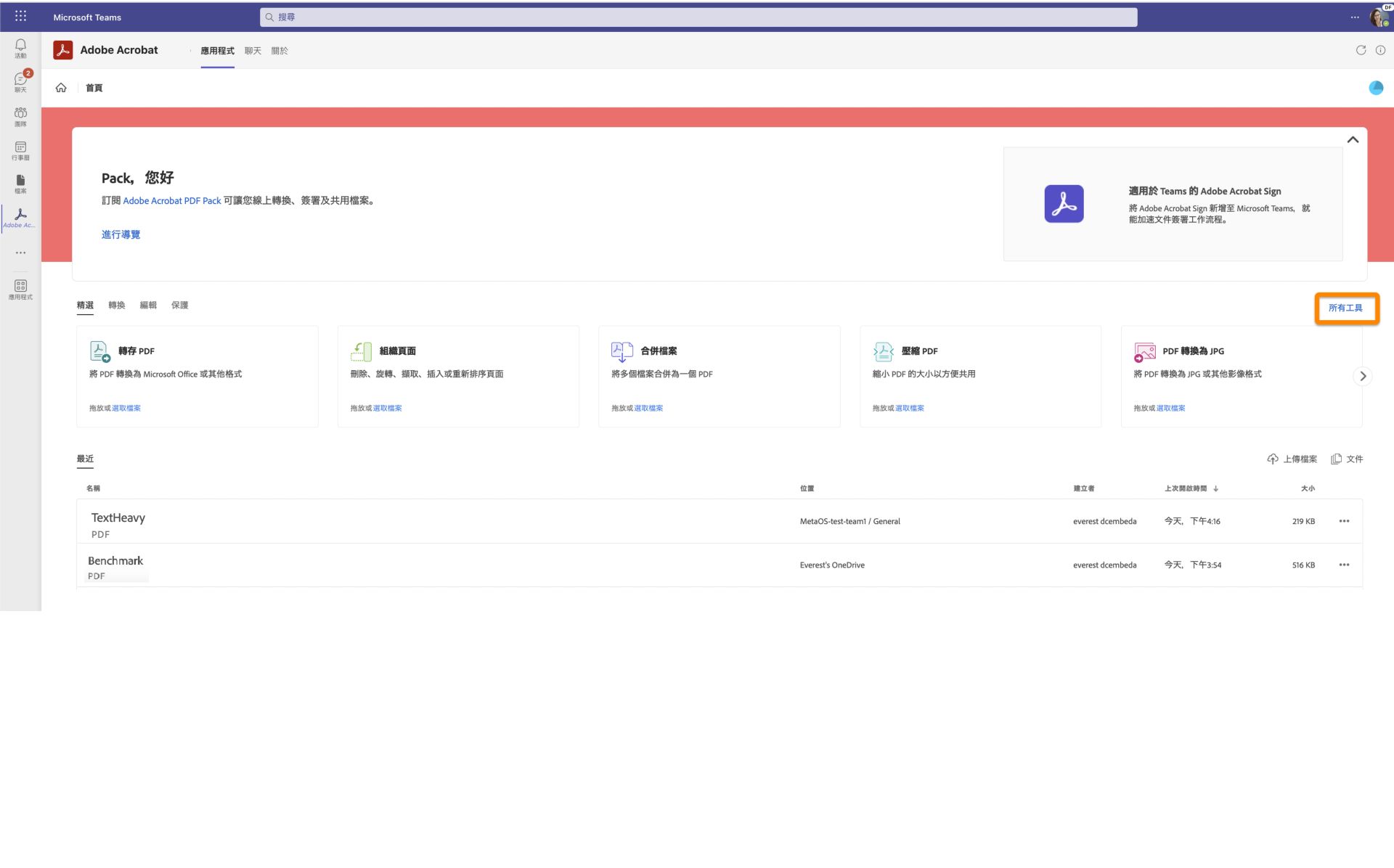Open the Adobe Acrobat PDF Pack link
Image resolution: width=1394 pixels, height=868 pixels.
pos(172,201)
